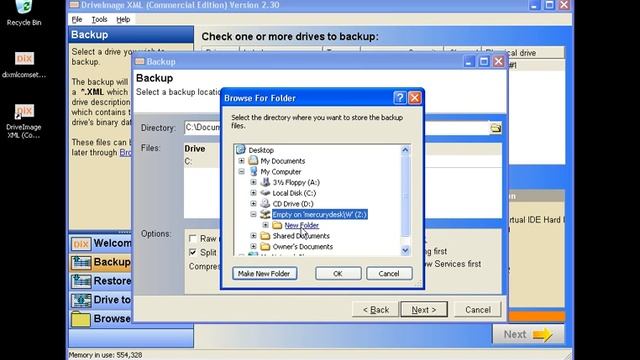The width and height of the screenshot is (640, 360).
Task: Click Next in the Backup wizard
Action: [x=424, y=310]
